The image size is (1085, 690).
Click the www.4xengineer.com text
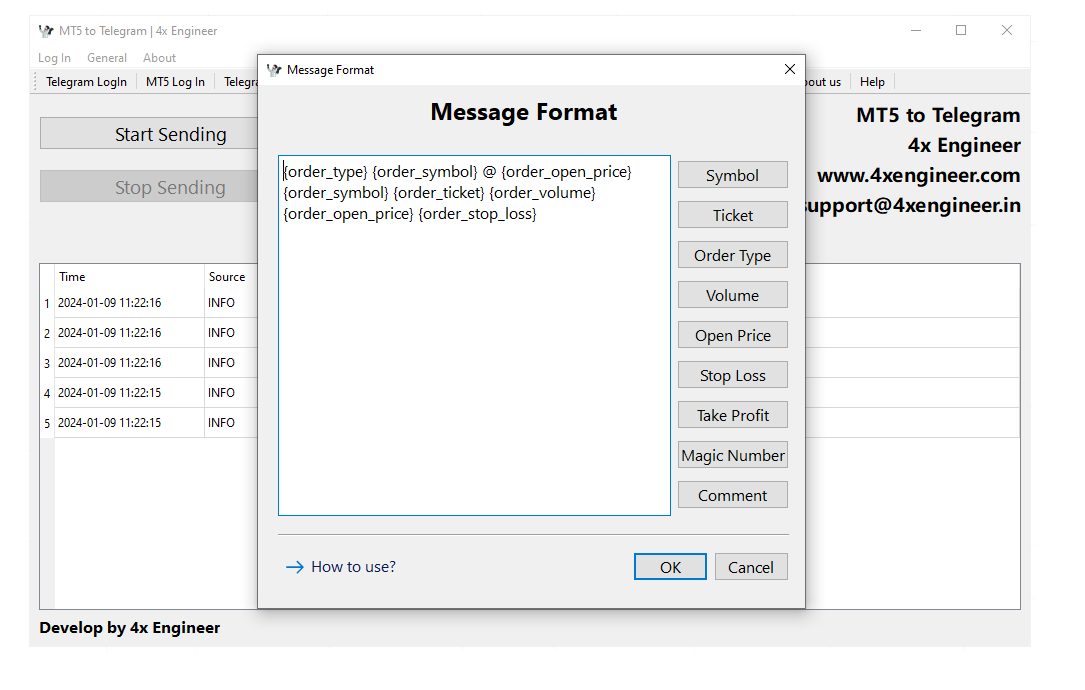point(918,176)
